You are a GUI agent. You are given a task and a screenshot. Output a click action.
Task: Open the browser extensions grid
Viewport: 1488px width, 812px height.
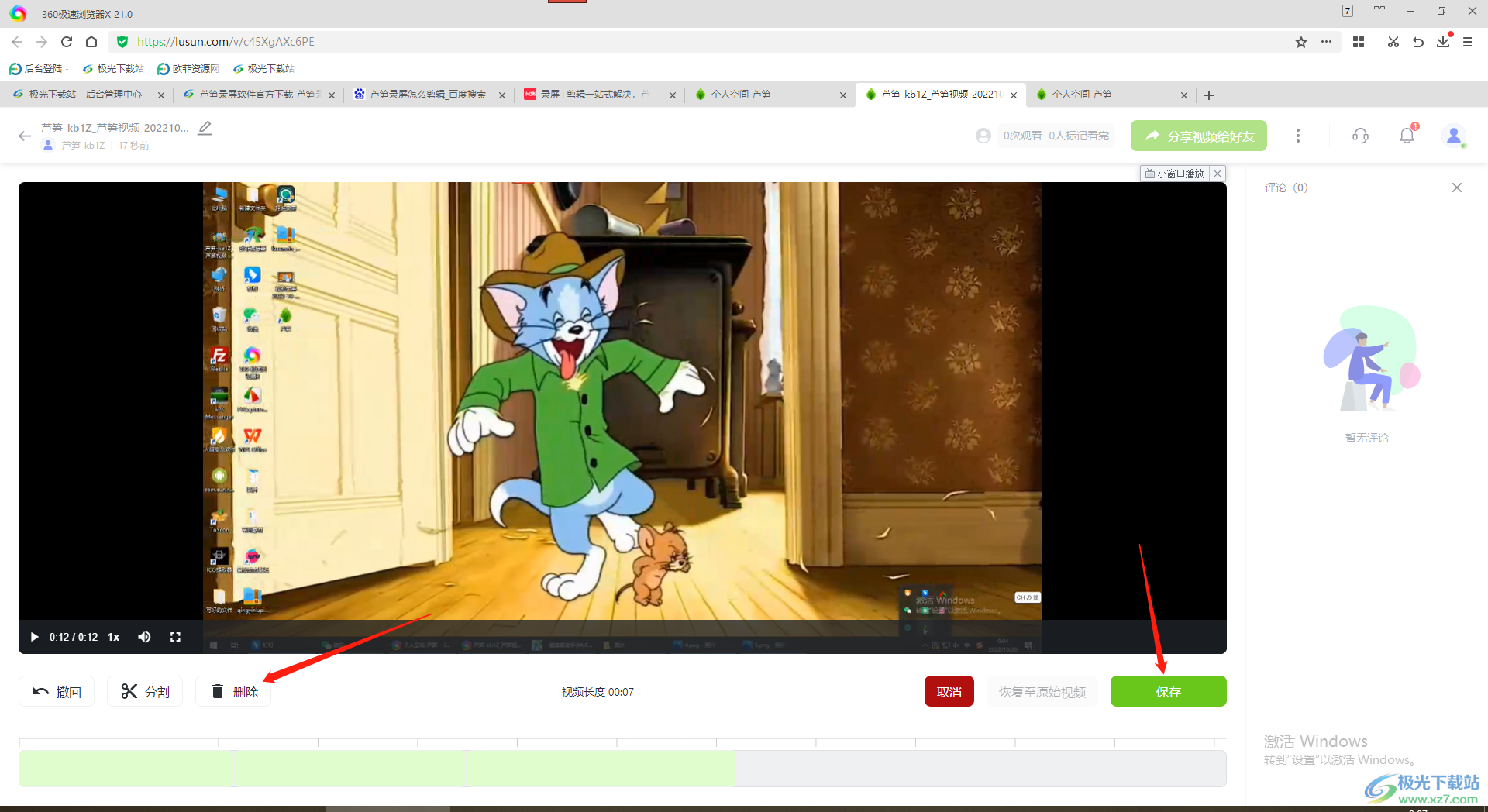click(x=1359, y=42)
